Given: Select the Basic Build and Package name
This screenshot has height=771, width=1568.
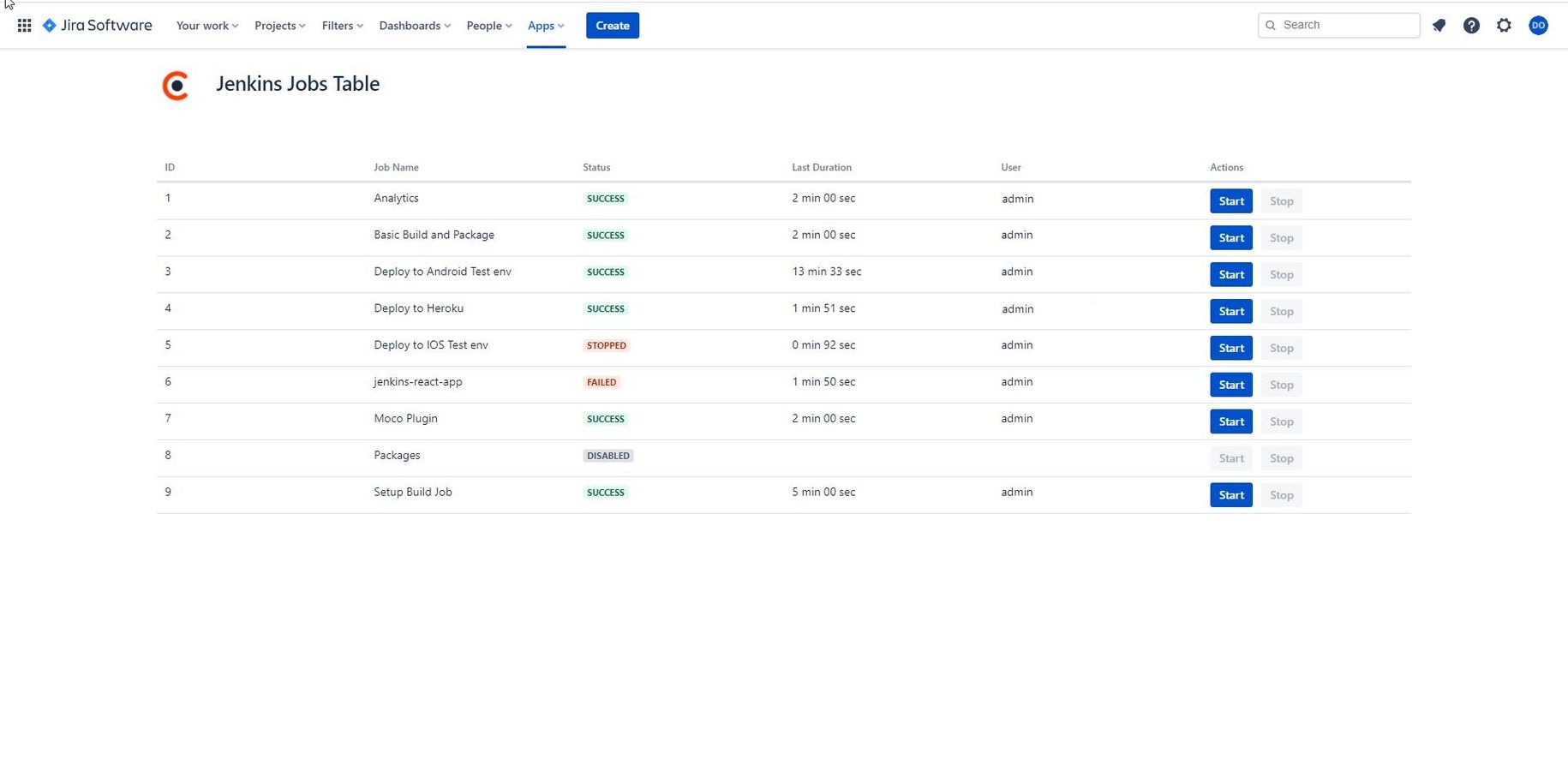Looking at the screenshot, I should tap(434, 236).
